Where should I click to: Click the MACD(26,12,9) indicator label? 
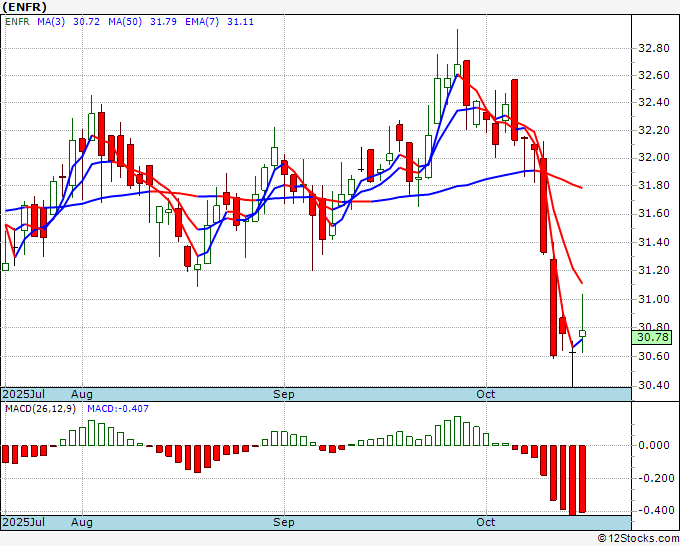(40, 409)
